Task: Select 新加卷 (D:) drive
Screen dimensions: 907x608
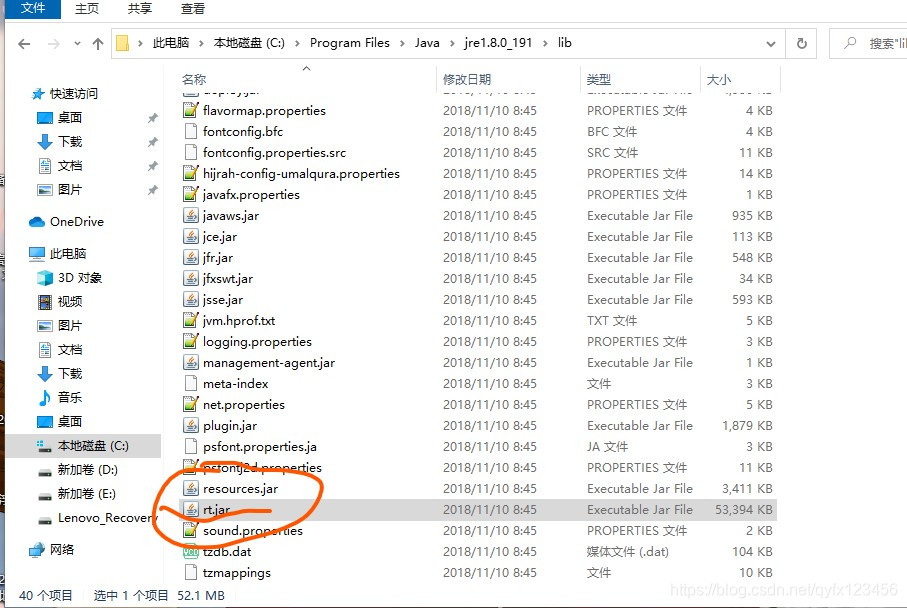Action: (87, 470)
